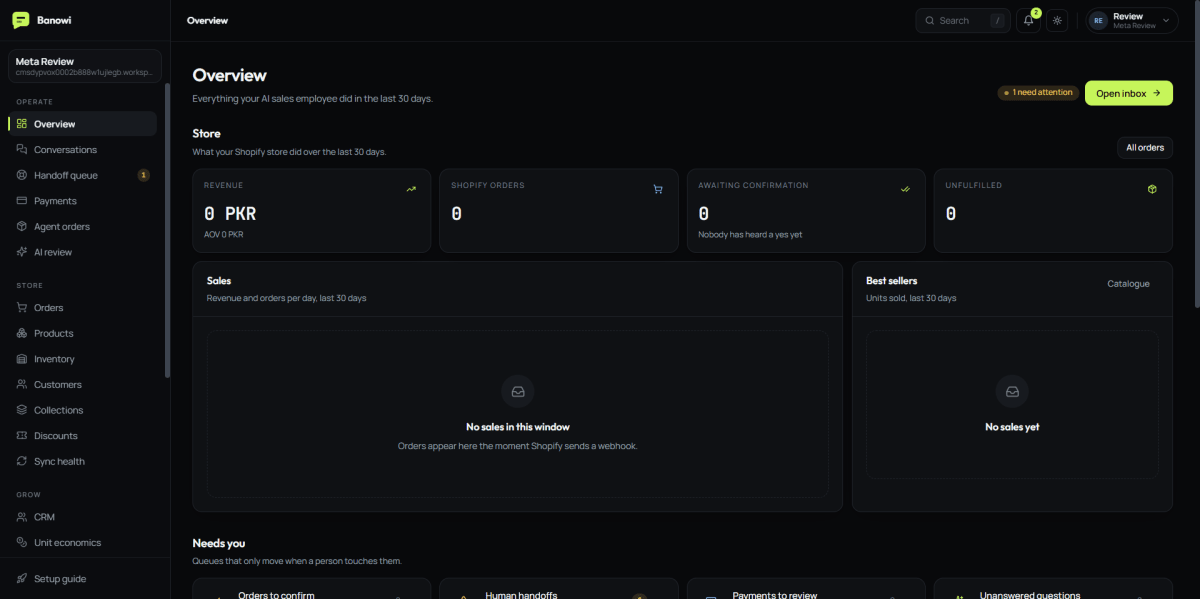This screenshot has height=599, width=1200.
Task: Click the Open inbox button
Action: pyautogui.click(x=1128, y=93)
